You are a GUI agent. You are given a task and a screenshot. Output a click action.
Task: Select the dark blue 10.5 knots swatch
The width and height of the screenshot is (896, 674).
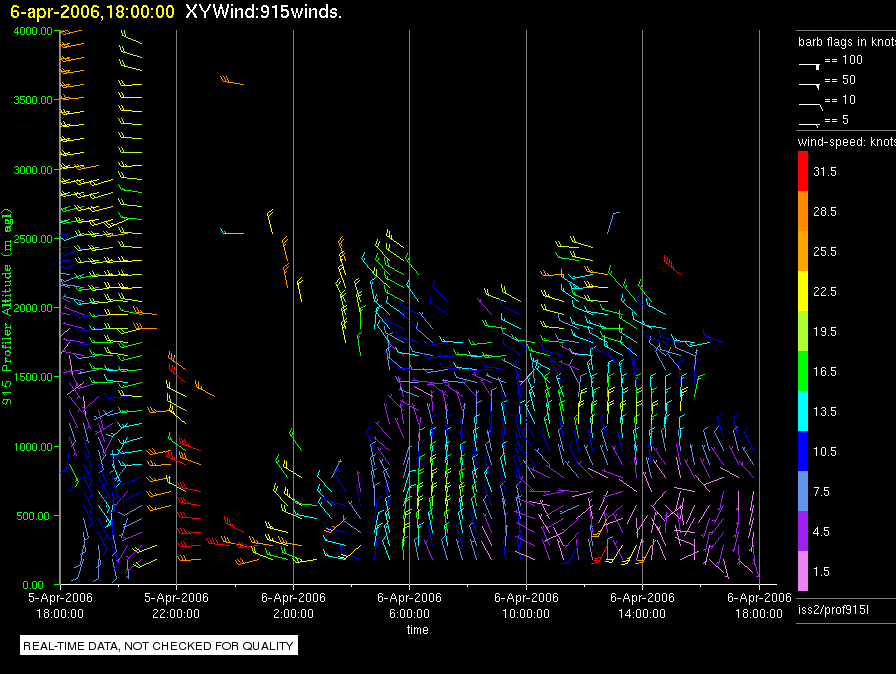[803, 451]
